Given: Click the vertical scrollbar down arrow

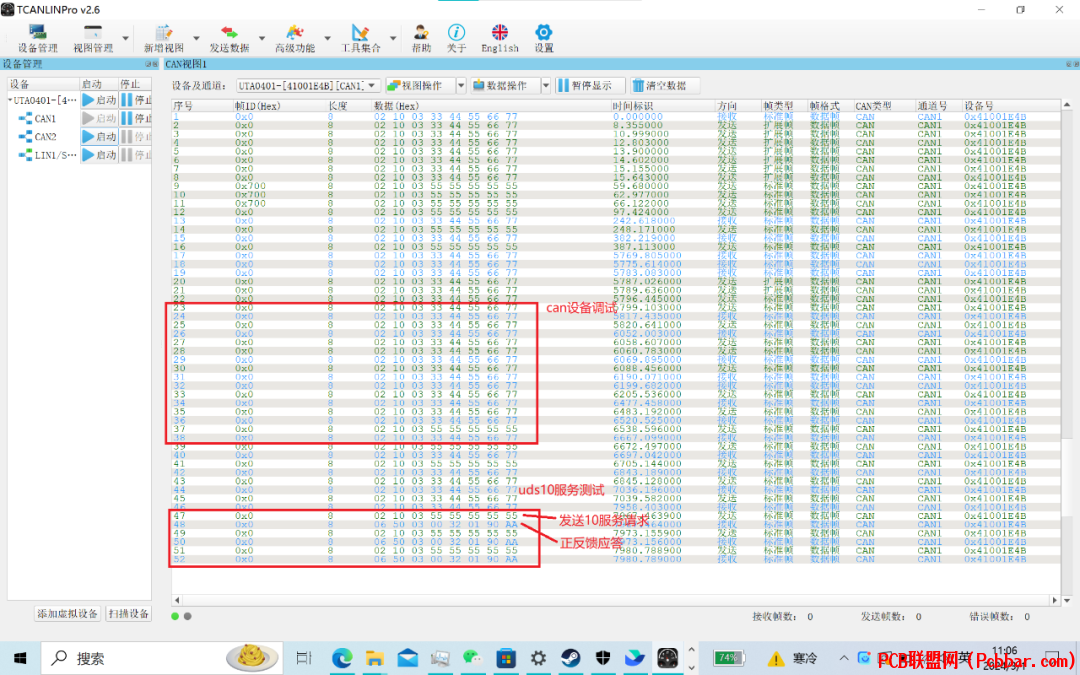Looking at the screenshot, I should pos(1067,600).
